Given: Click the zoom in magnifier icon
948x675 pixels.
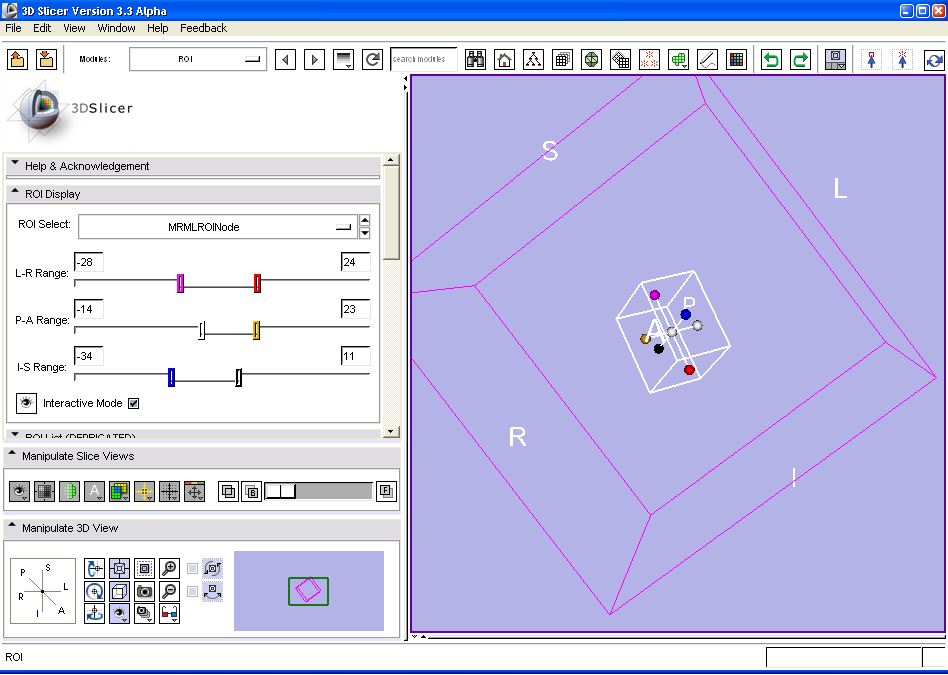Looking at the screenshot, I should click(x=169, y=568).
